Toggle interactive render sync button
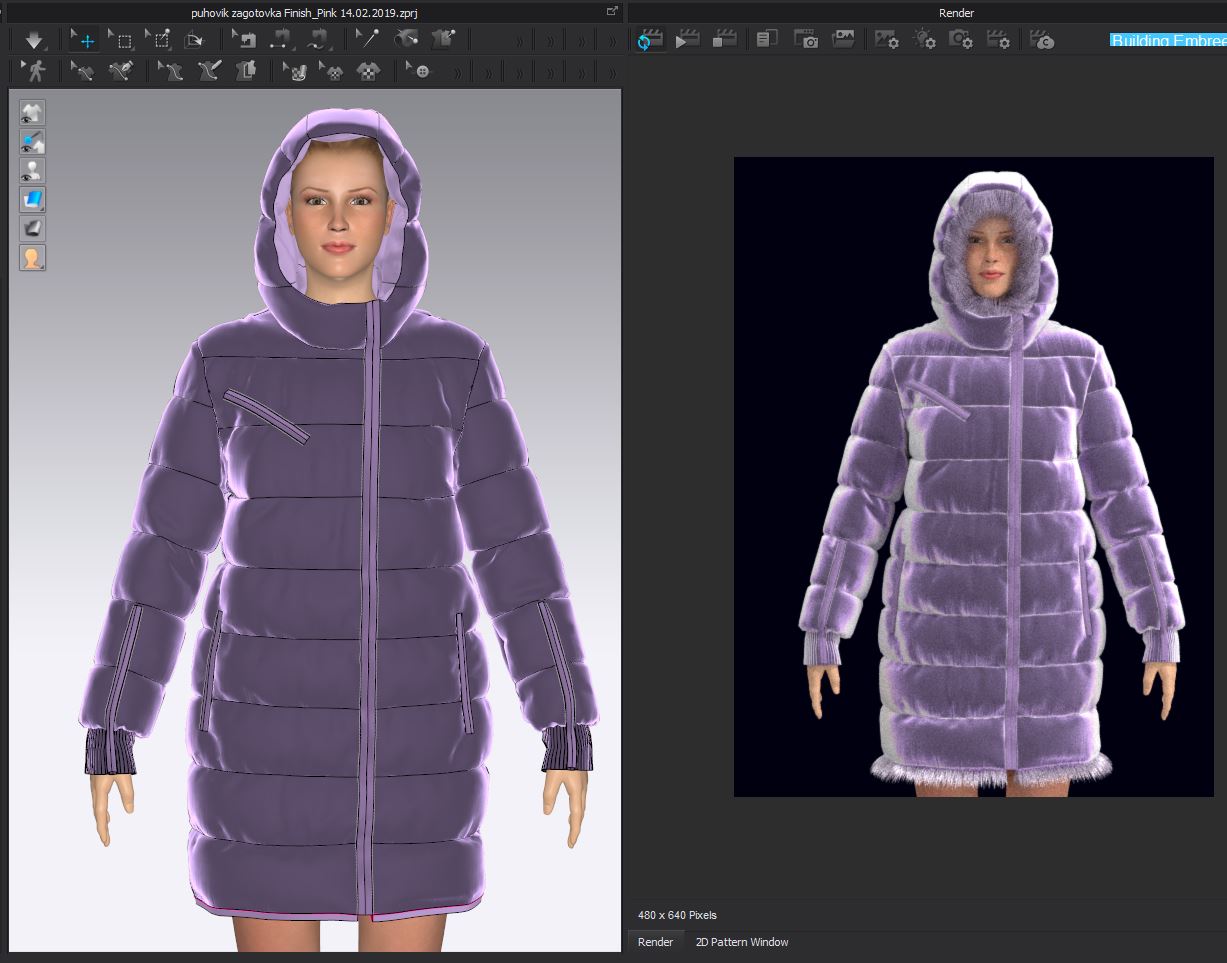The image size is (1227, 963). pyautogui.click(x=650, y=40)
